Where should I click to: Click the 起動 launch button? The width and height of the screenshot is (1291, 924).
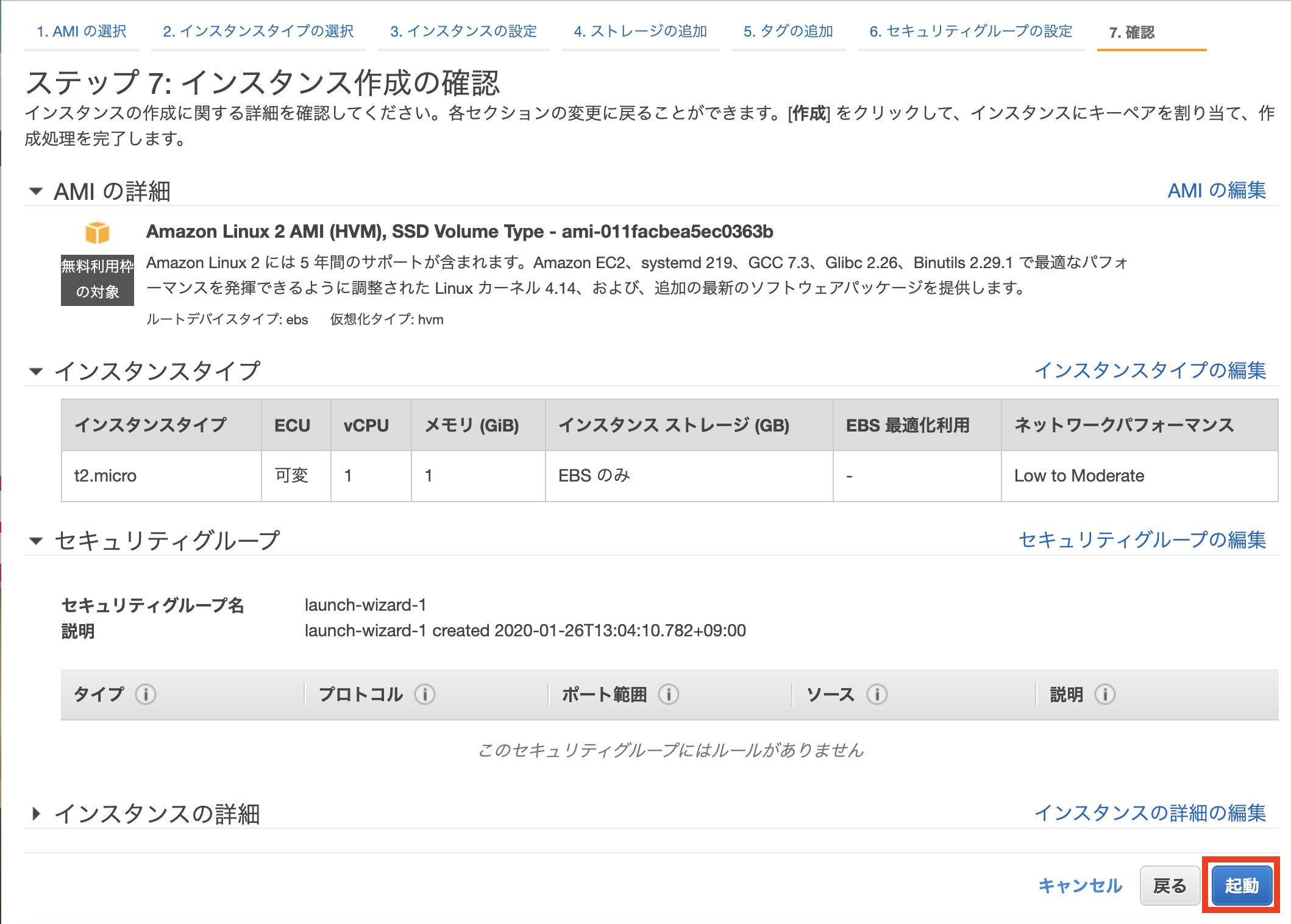tap(1242, 886)
